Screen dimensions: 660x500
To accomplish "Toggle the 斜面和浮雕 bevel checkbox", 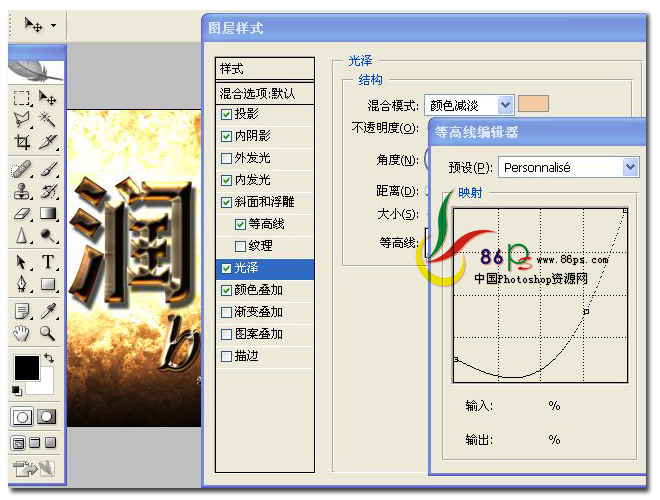I will 226,202.
